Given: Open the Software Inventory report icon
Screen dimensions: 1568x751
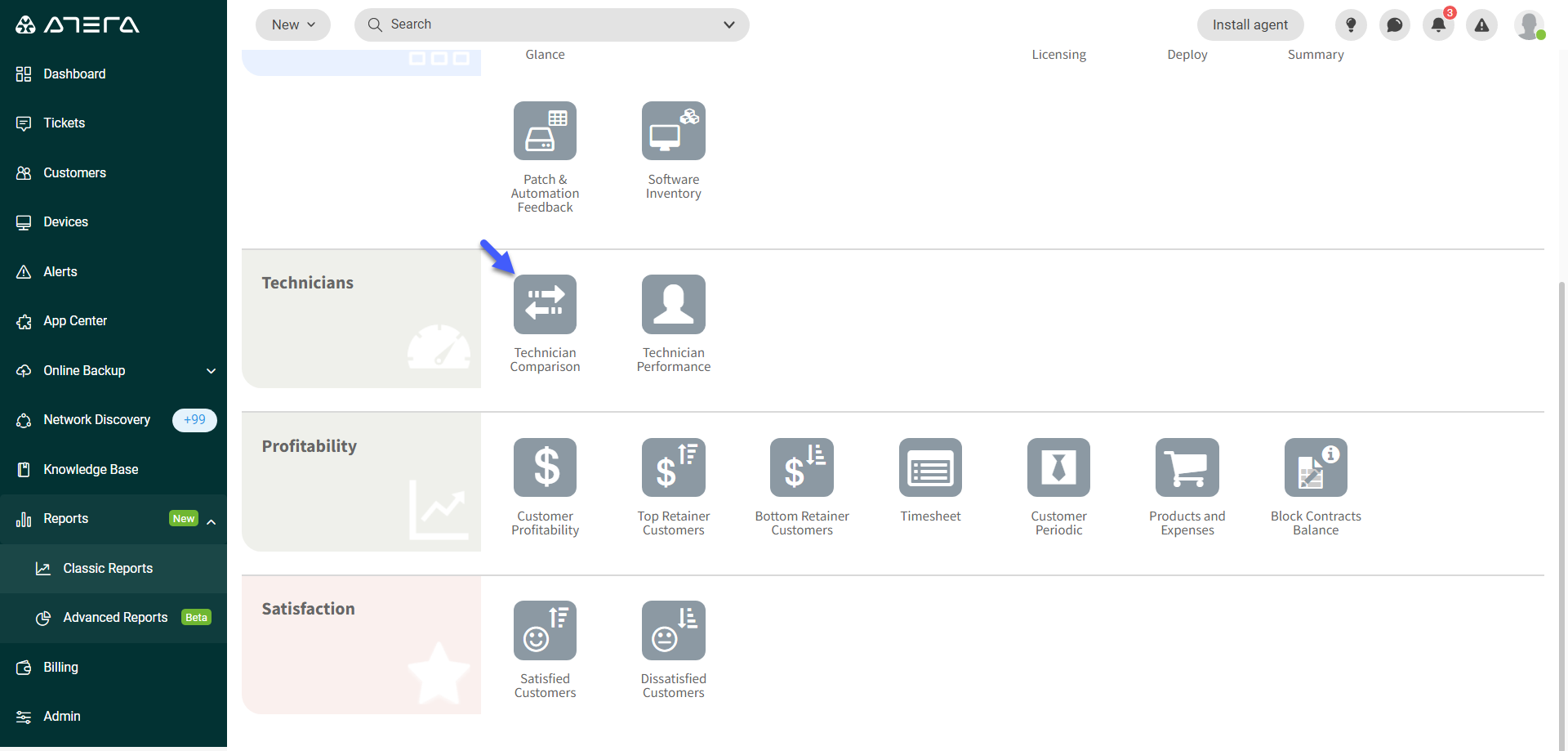Looking at the screenshot, I should [673, 131].
